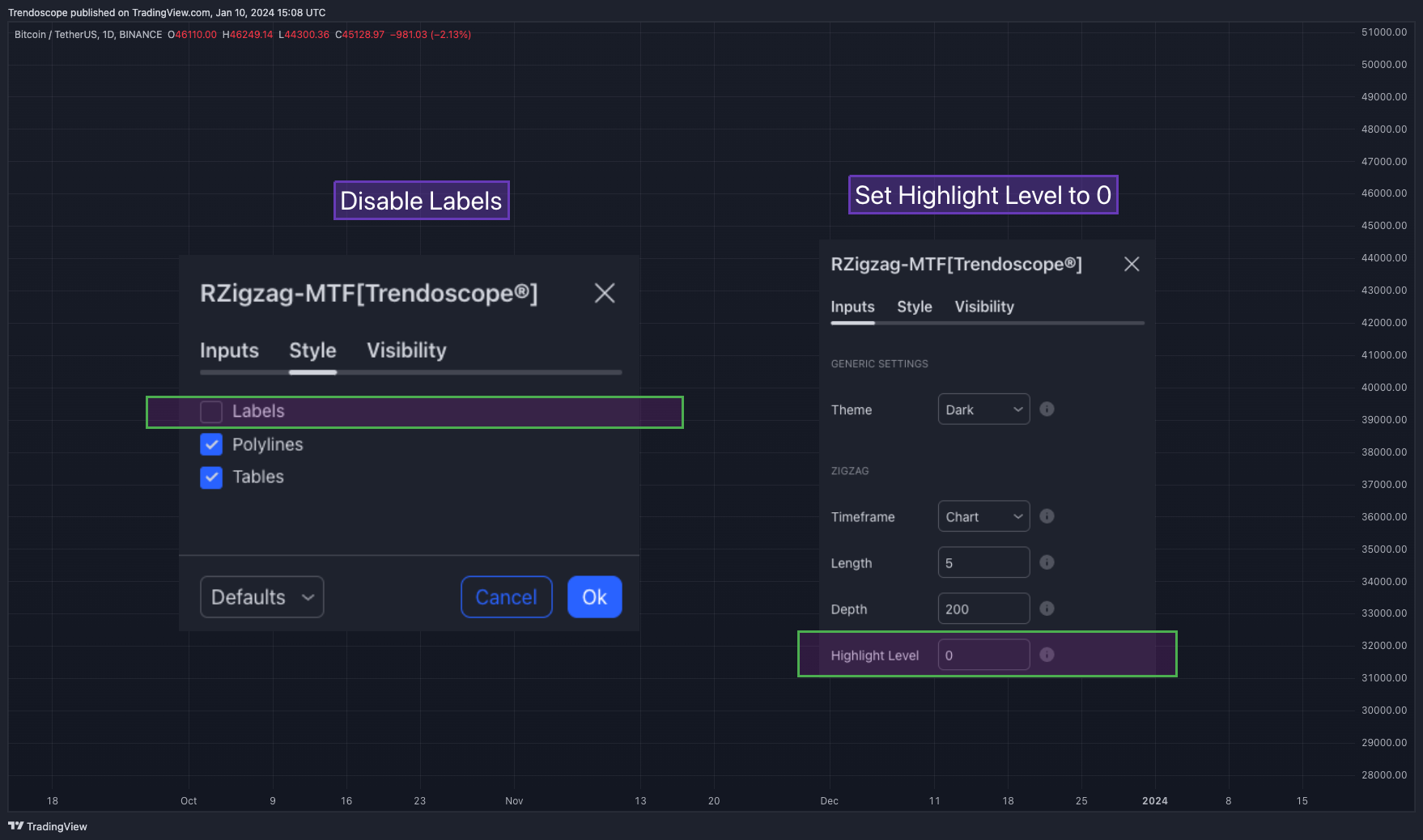Click the ZIGZAG section heading
Screen dimensions: 1423x840
click(850, 471)
